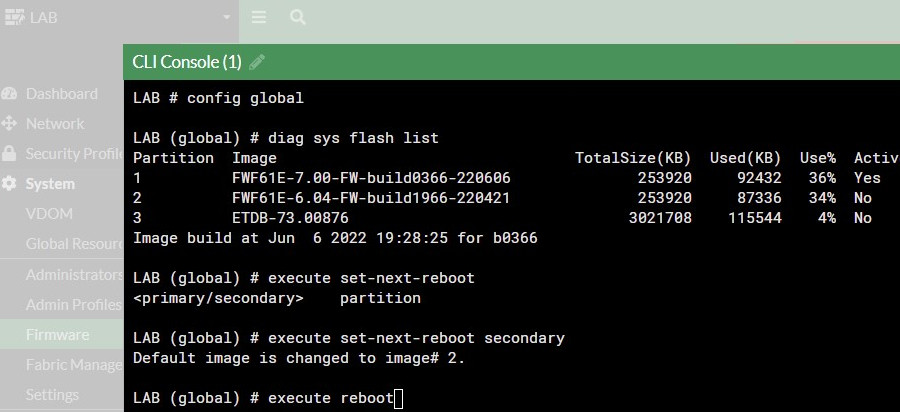
Task: Click the FortiGate logo icon beside LAB
Action: 14,17
